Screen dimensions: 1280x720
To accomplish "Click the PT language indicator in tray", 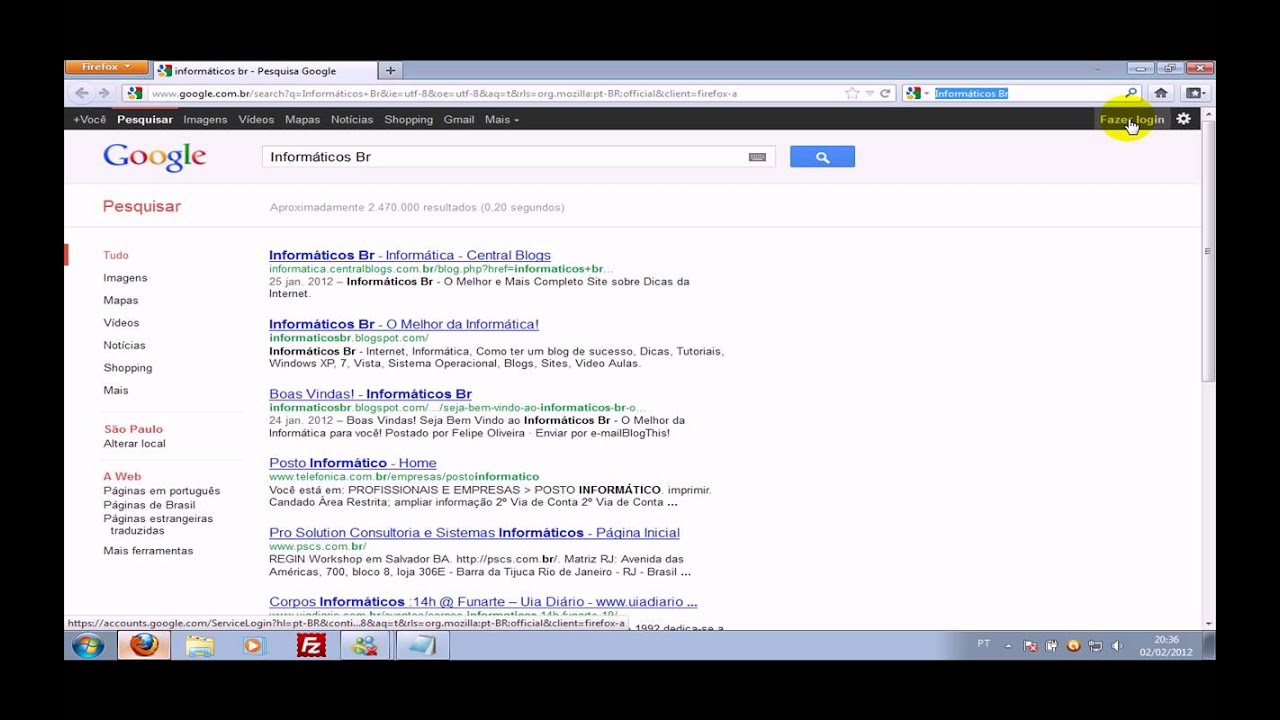I will tap(984, 644).
